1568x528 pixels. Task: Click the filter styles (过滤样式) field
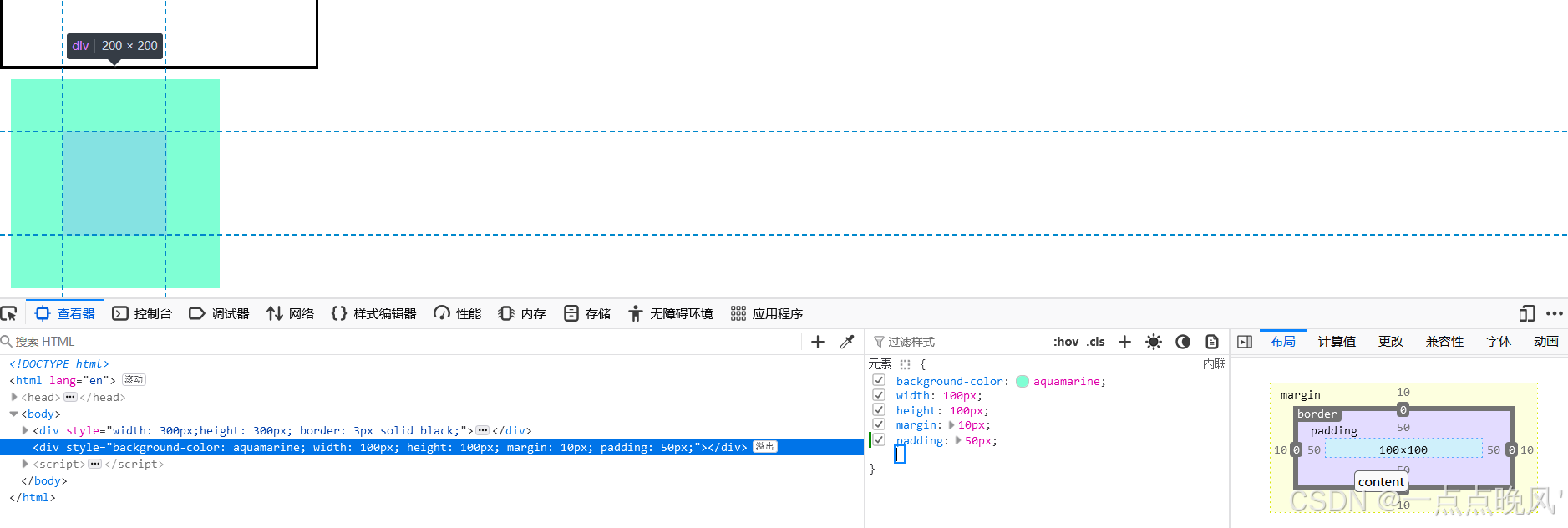(x=957, y=342)
